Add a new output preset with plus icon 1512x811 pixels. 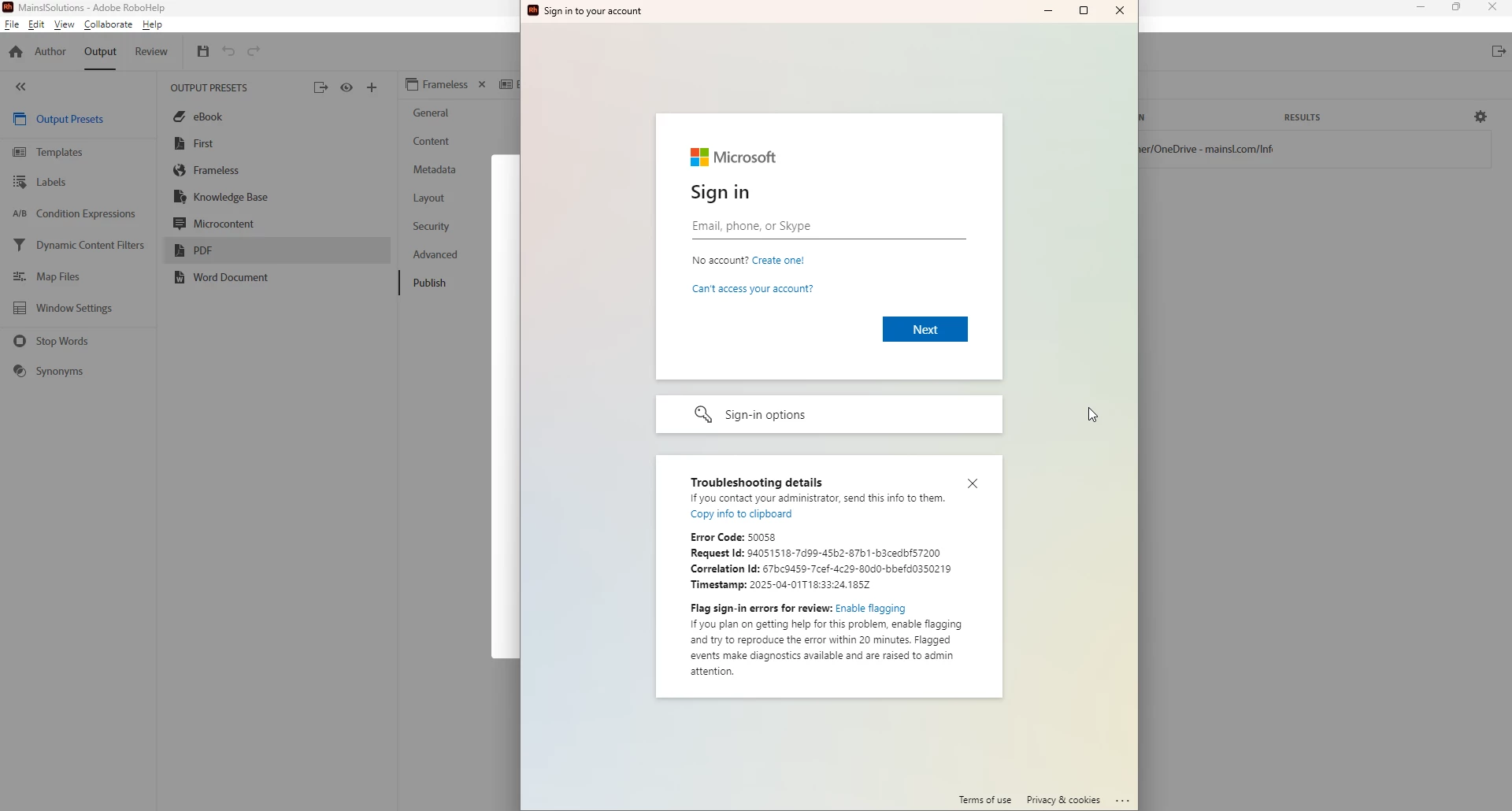click(x=372, y=88)
